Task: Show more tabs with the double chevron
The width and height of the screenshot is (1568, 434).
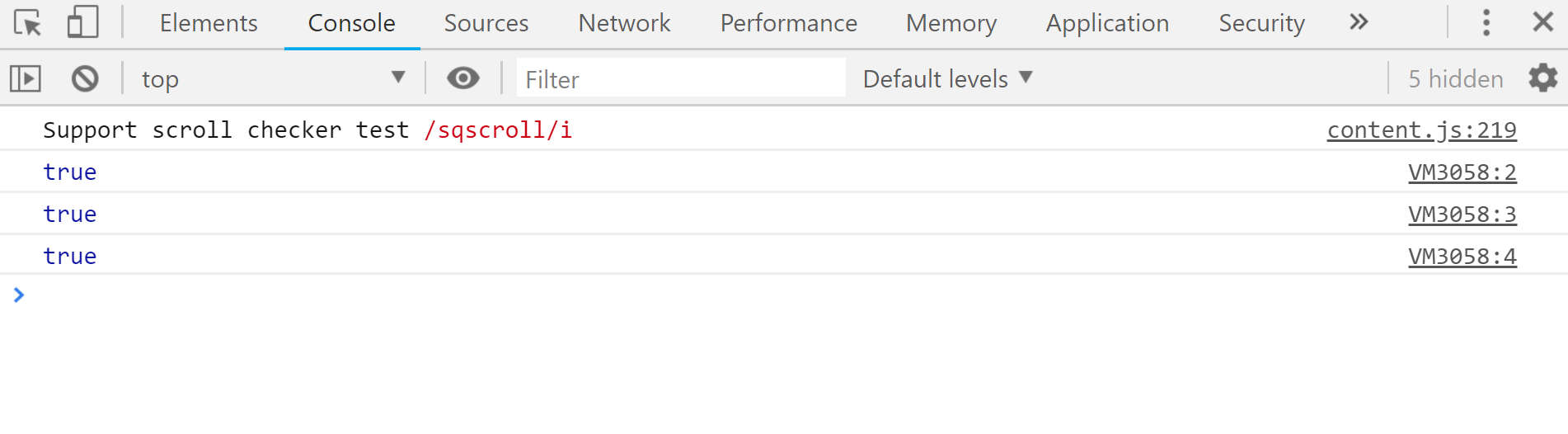Action: tap(1359, 22)
